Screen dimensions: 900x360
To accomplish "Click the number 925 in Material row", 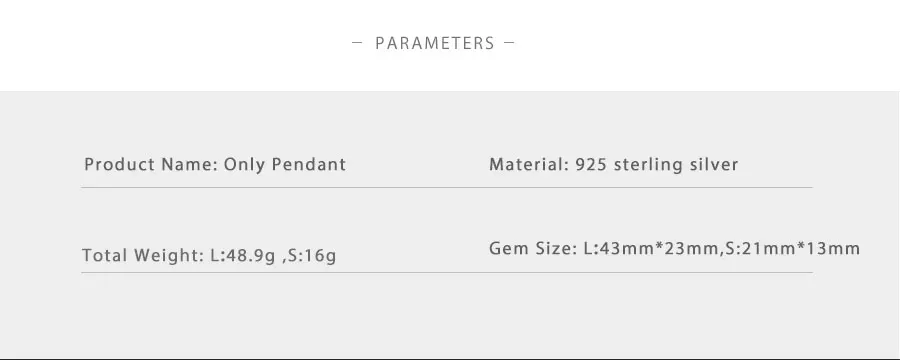I will coord(591,165).
